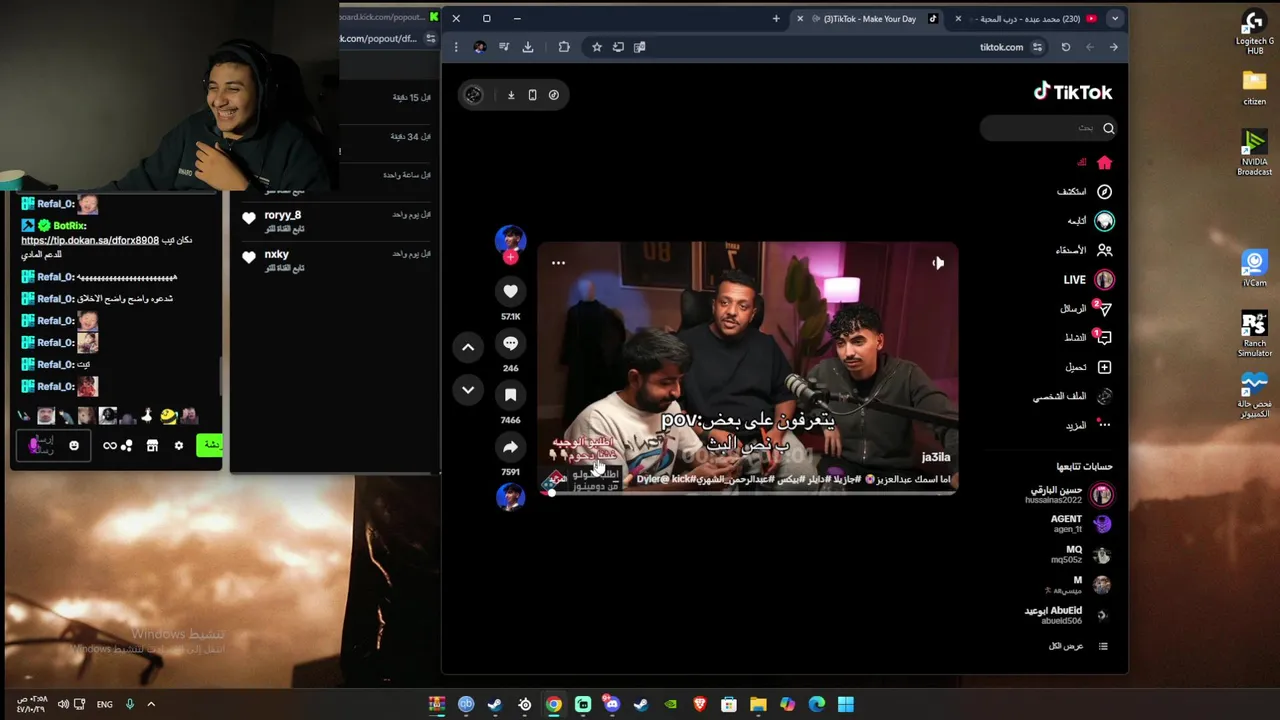Open the site information control beside tiktok.com

point(1037,47)
